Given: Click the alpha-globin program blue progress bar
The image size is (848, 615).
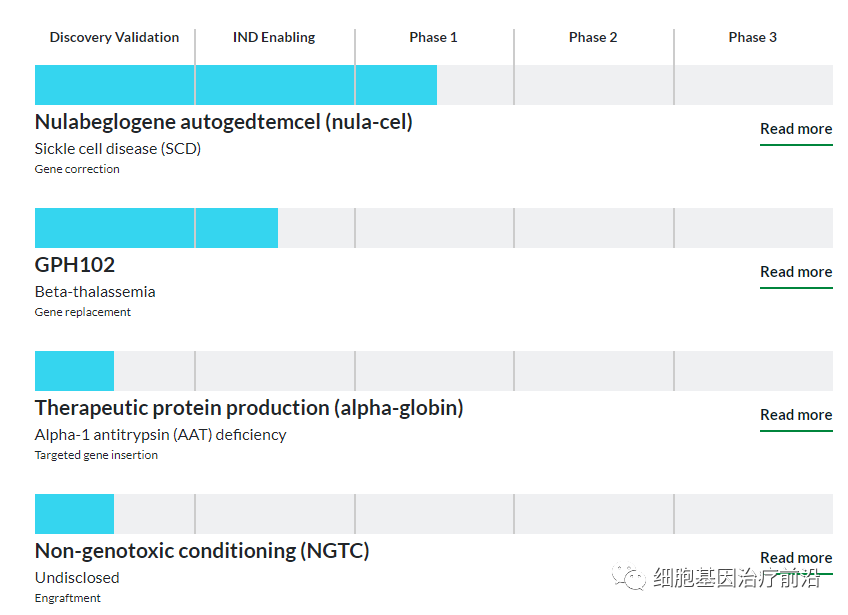Looking at the screenshot, I should coord(74,371).
